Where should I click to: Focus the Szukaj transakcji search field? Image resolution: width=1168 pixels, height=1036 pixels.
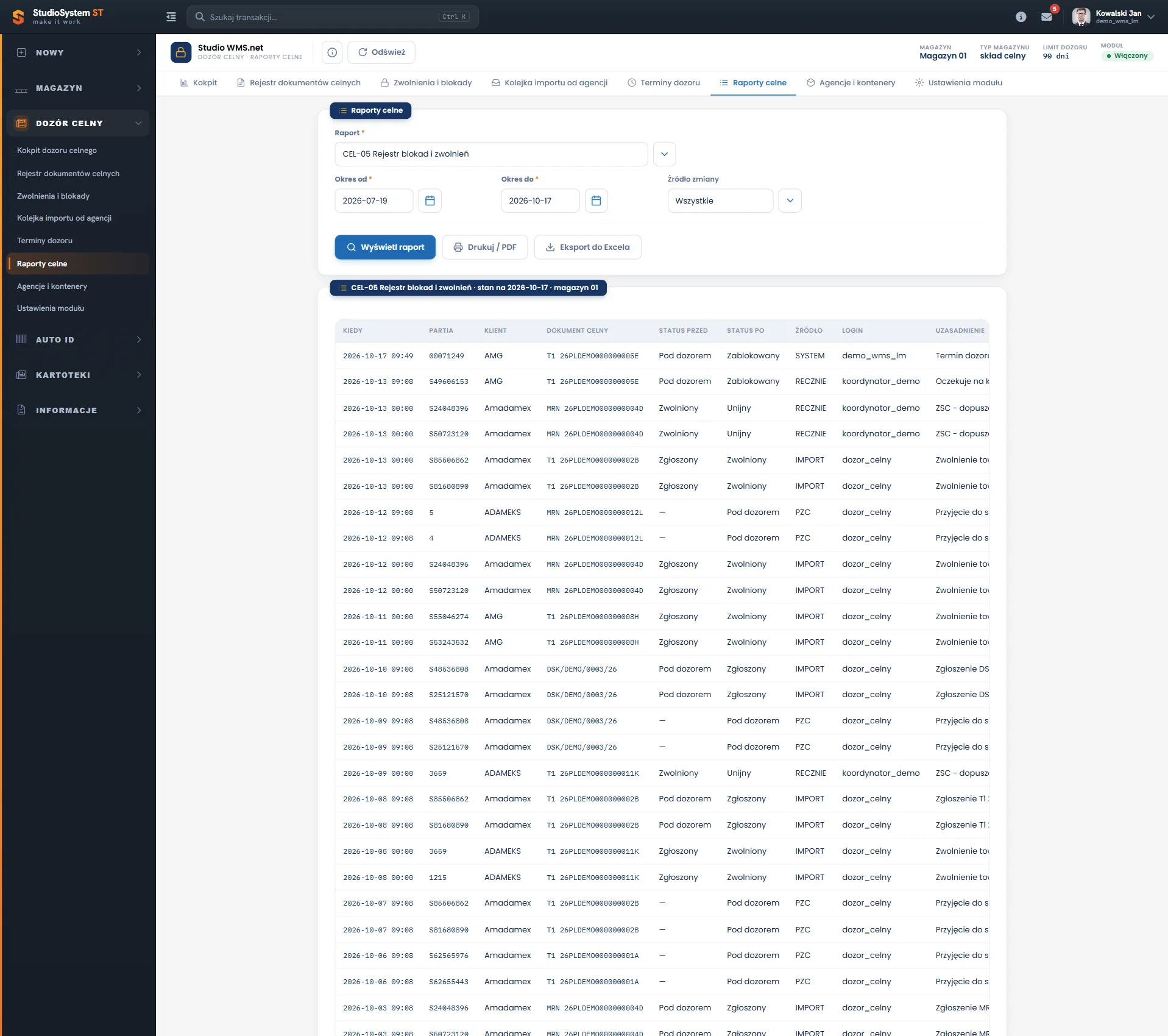click(333, 17)
